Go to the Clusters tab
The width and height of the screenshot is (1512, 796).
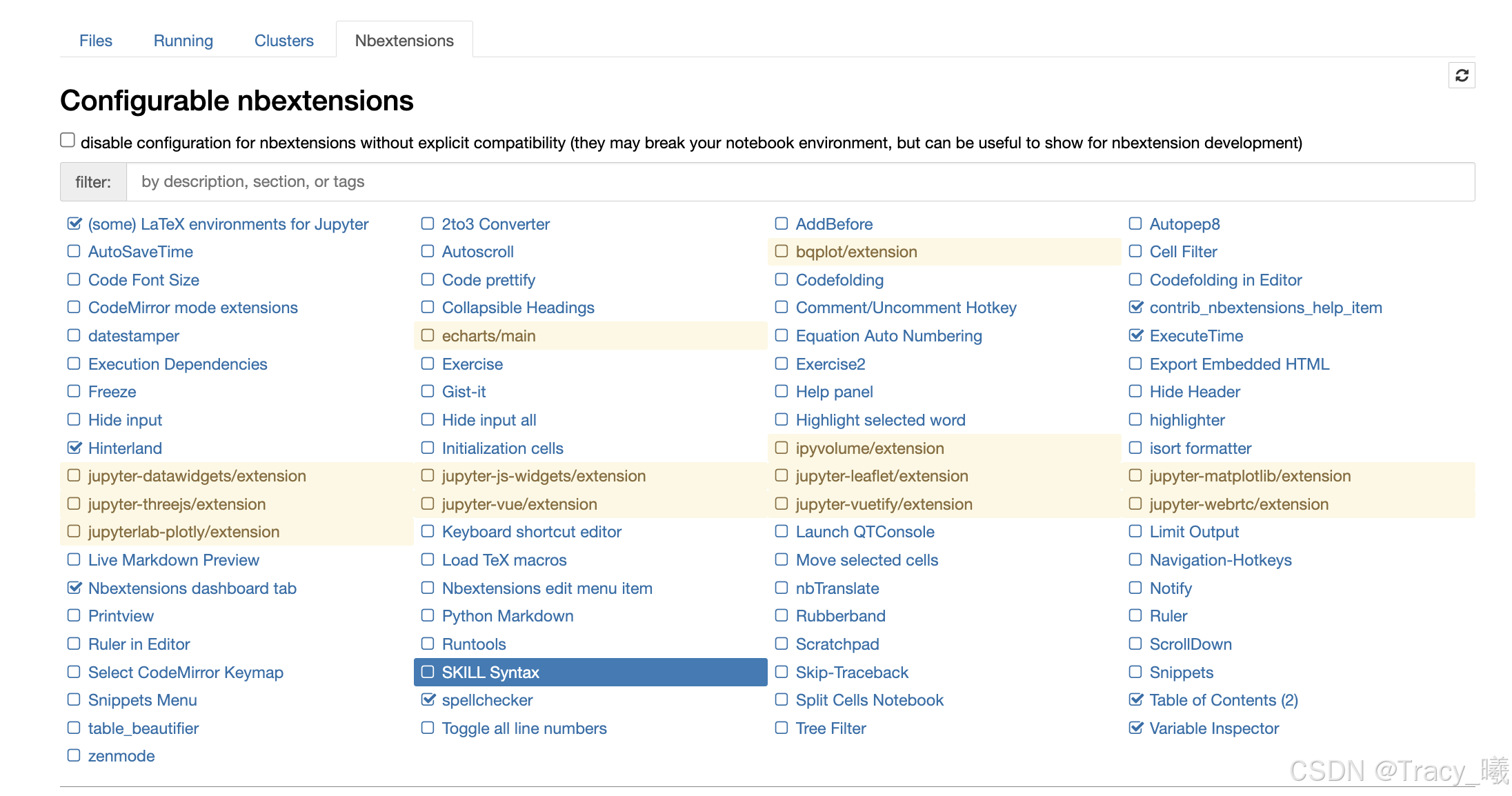coord(284,41)
